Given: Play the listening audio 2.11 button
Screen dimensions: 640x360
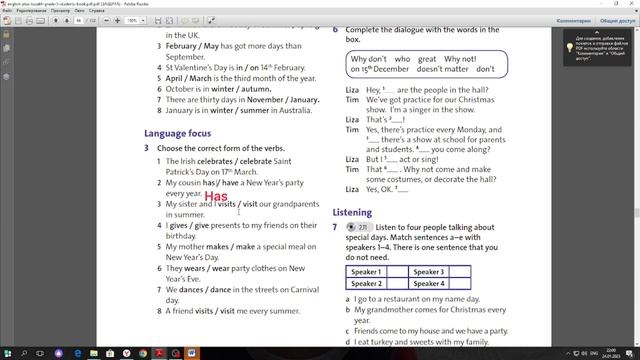Looking at the screenshot, I should pos(351,227).
